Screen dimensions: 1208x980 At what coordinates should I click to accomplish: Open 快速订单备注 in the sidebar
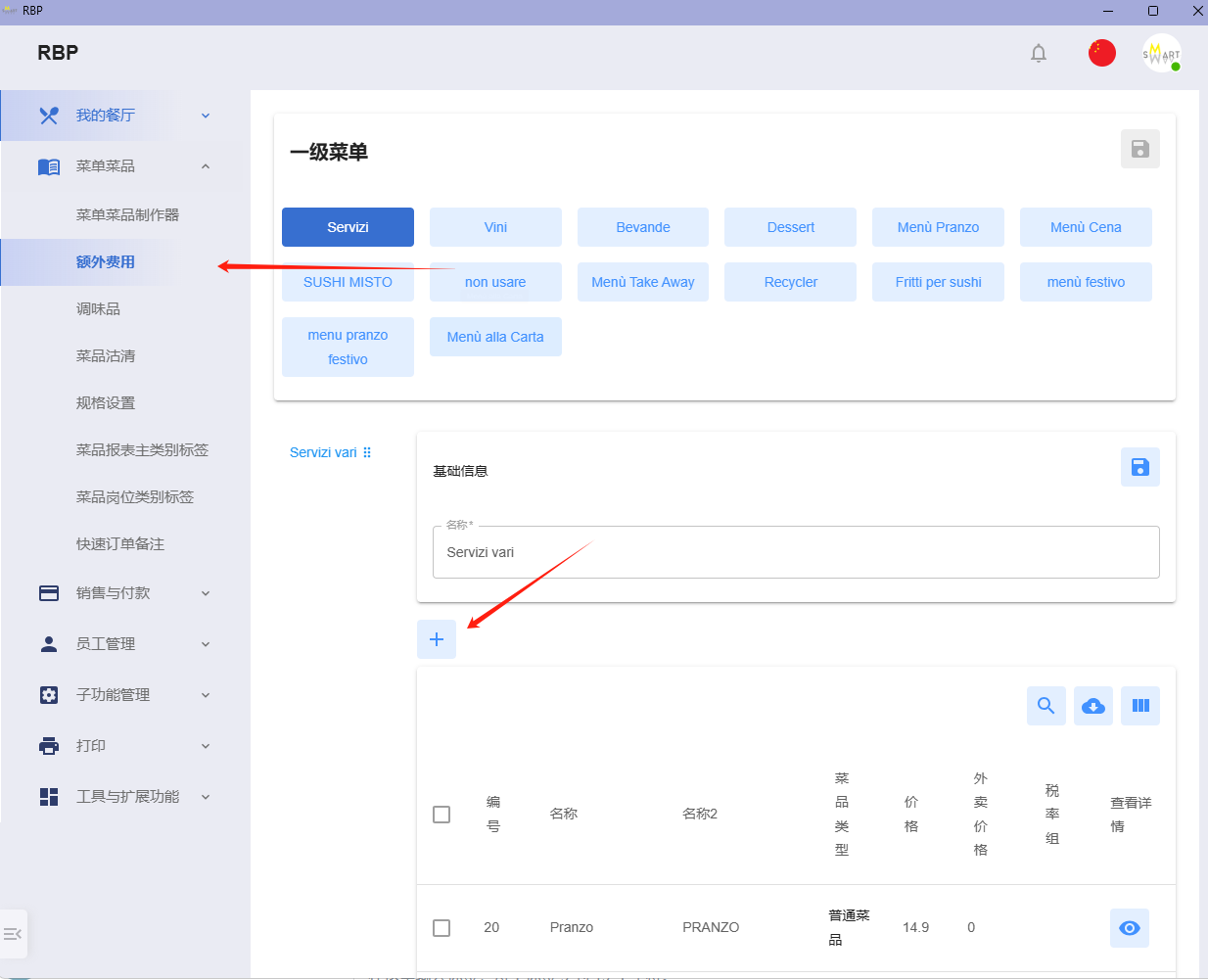point(120,544)
